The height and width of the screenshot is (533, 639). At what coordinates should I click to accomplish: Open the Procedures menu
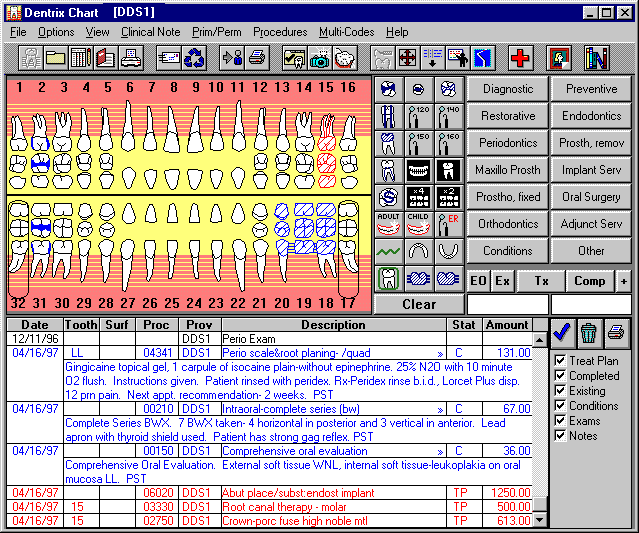pos(280,32)
